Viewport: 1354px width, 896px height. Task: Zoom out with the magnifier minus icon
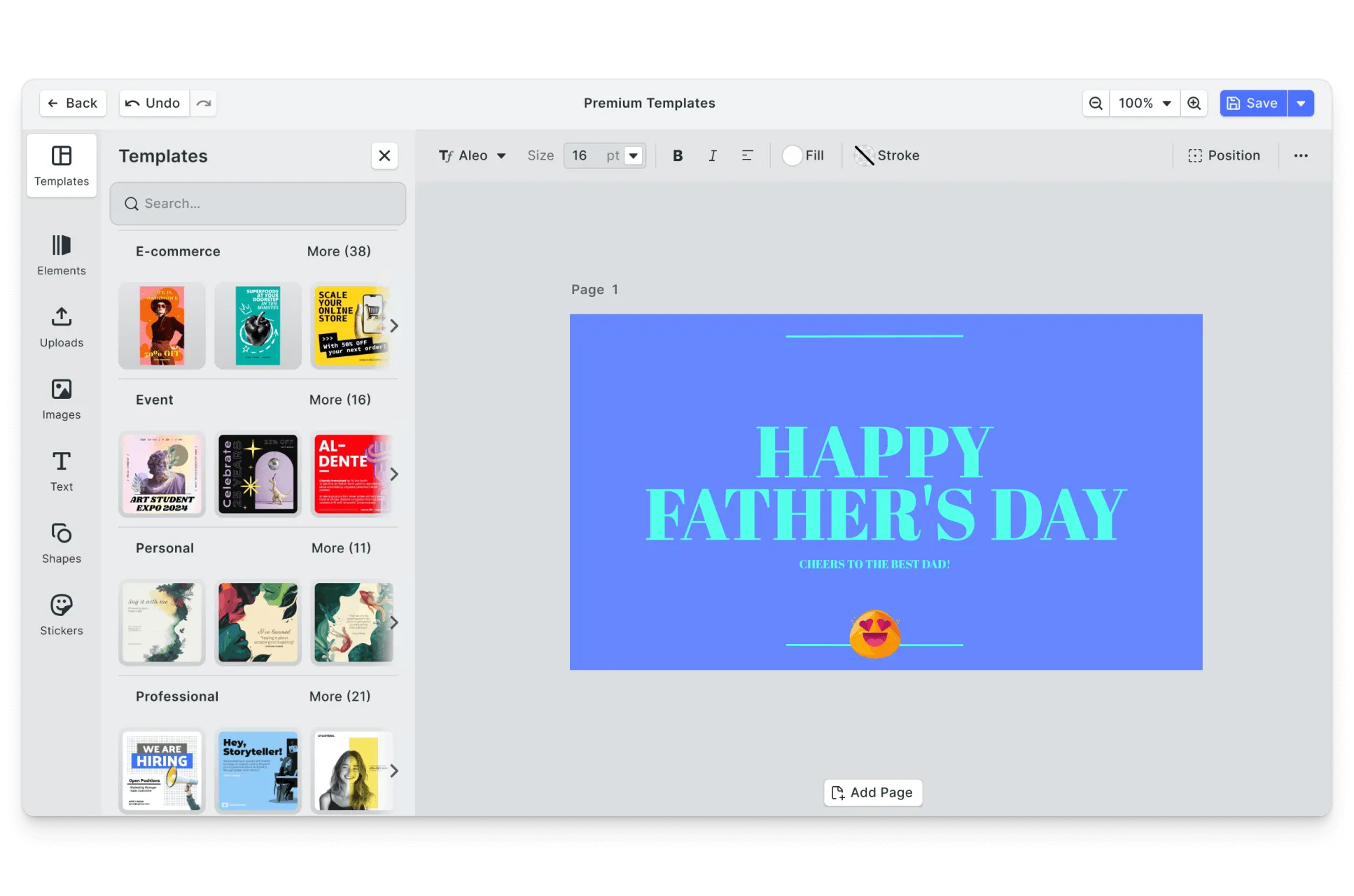[x=1096, y=103]
